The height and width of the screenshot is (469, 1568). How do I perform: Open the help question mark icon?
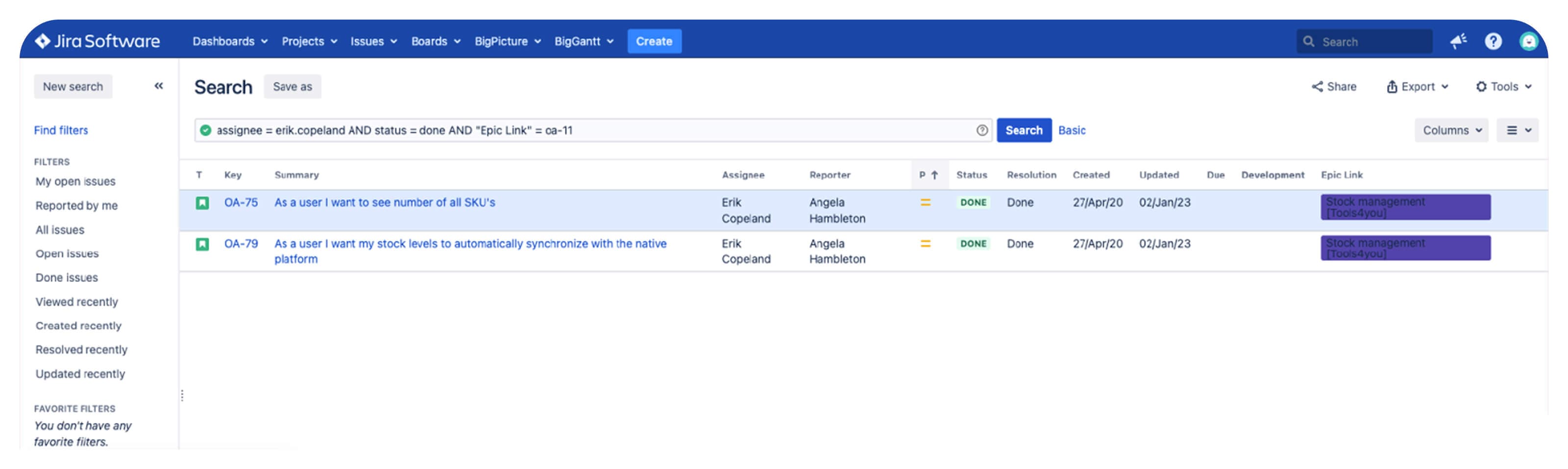(x=1493, y=41)
